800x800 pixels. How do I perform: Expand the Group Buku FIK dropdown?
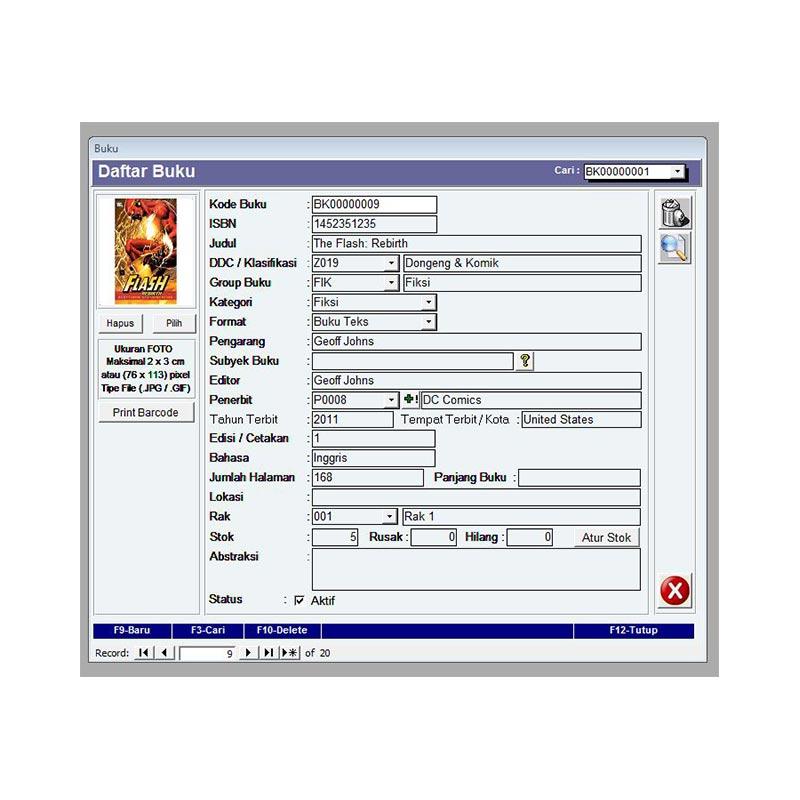391,283
